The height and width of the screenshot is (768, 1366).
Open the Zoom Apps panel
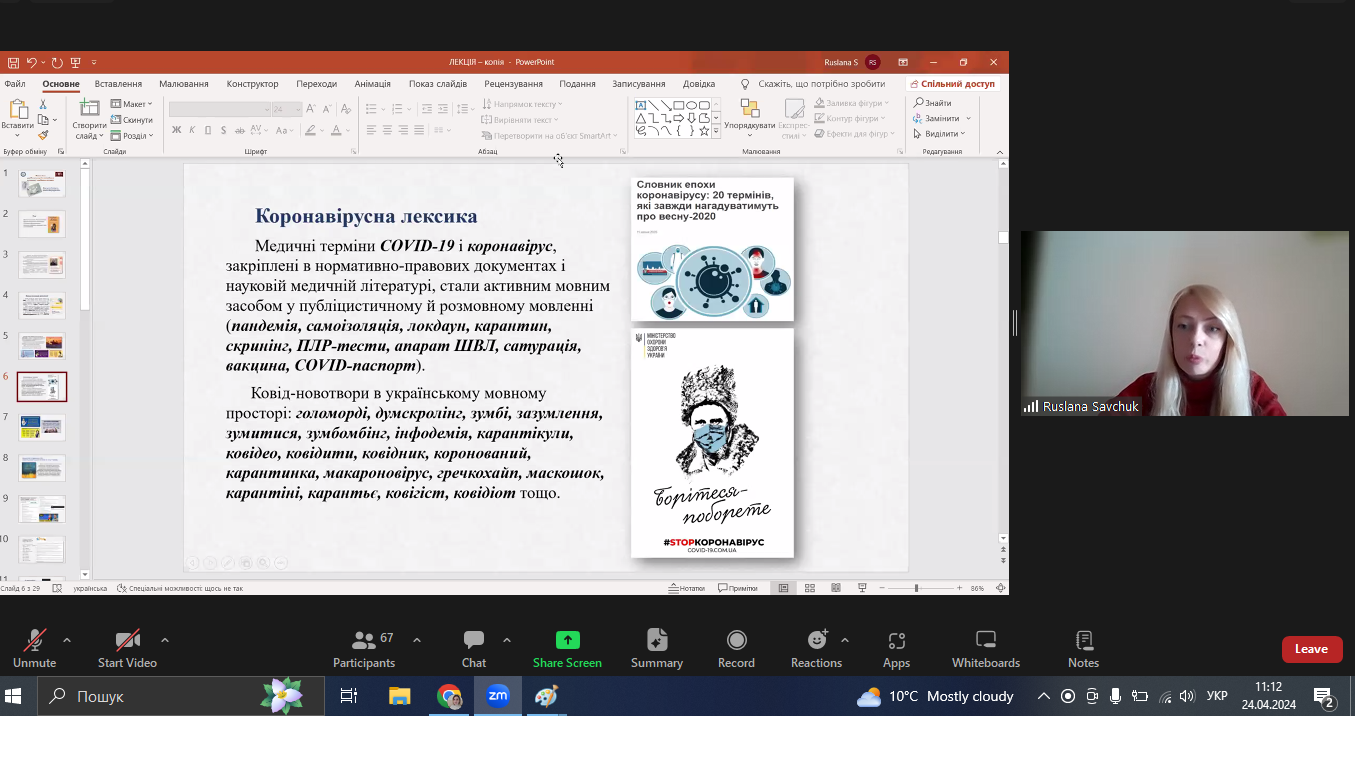[x=896, y=649]
